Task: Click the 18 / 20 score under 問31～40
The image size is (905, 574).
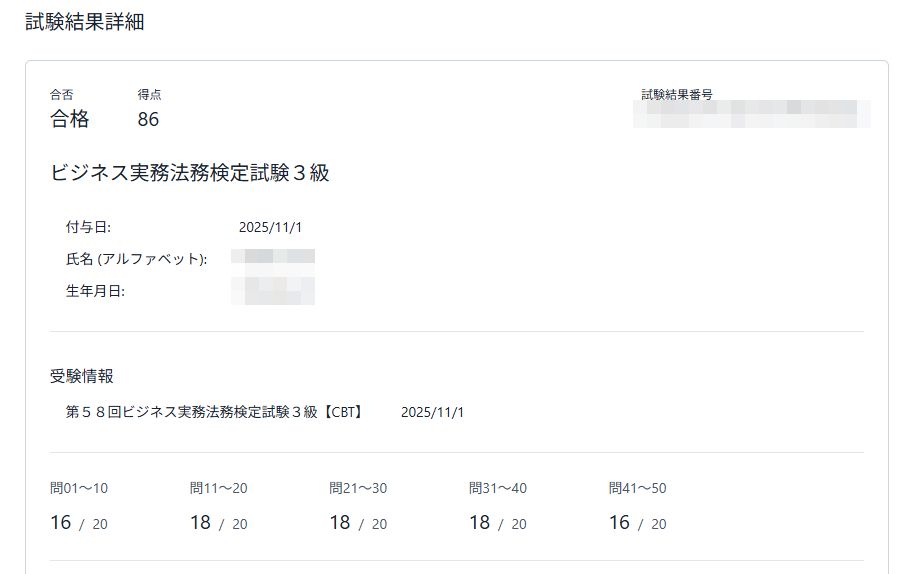Action: (498, 523)
